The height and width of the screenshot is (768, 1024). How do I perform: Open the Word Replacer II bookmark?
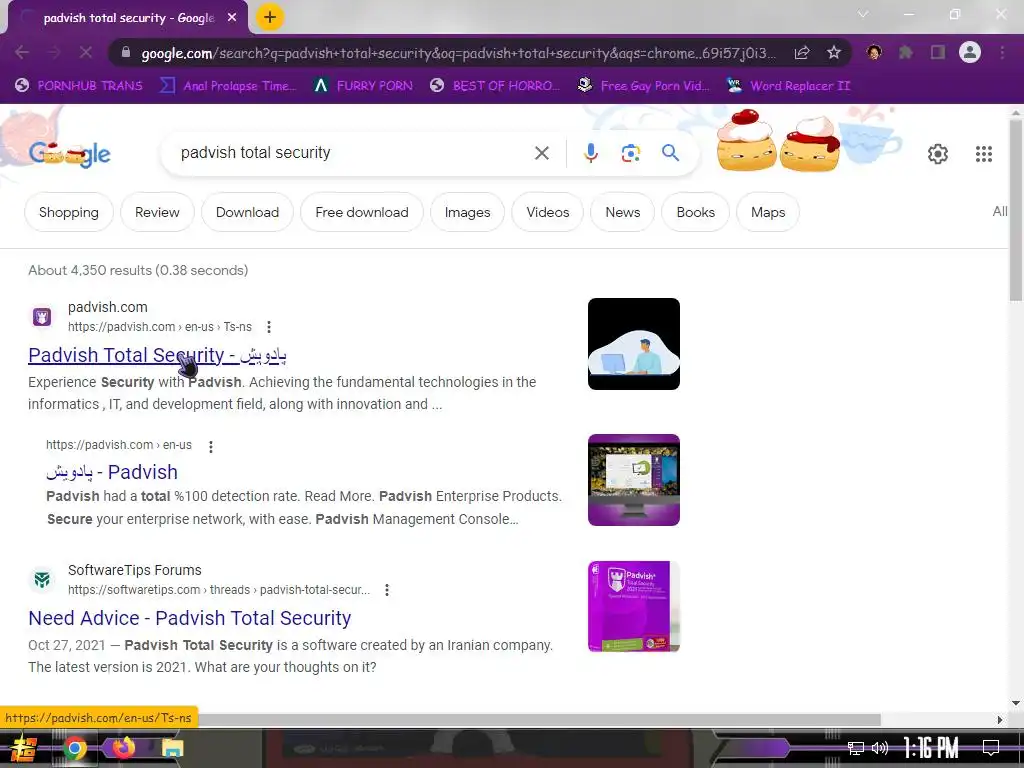[x=789, y=86]
